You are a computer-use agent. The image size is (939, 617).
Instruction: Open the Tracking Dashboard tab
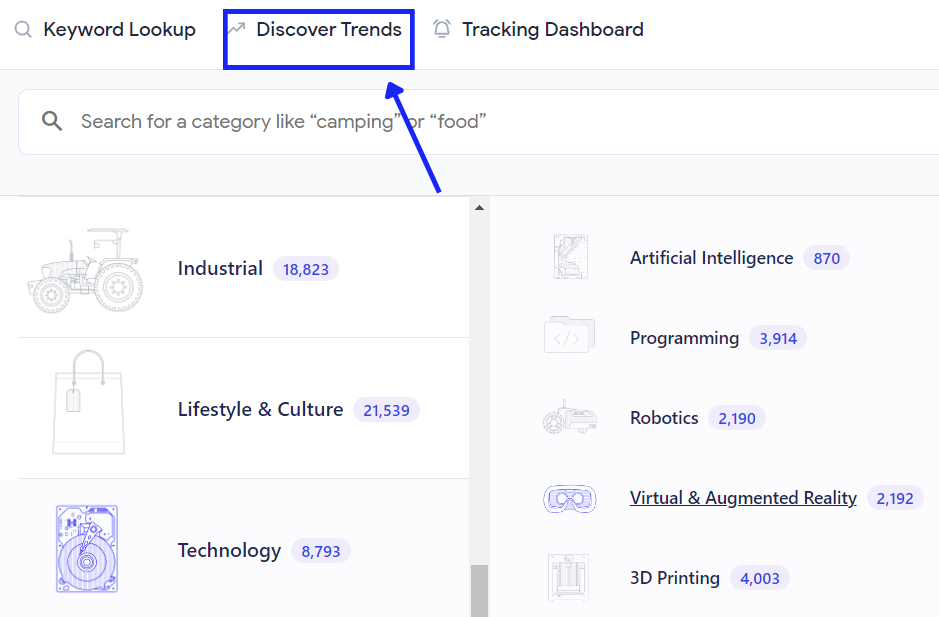[x=553, y=29]
